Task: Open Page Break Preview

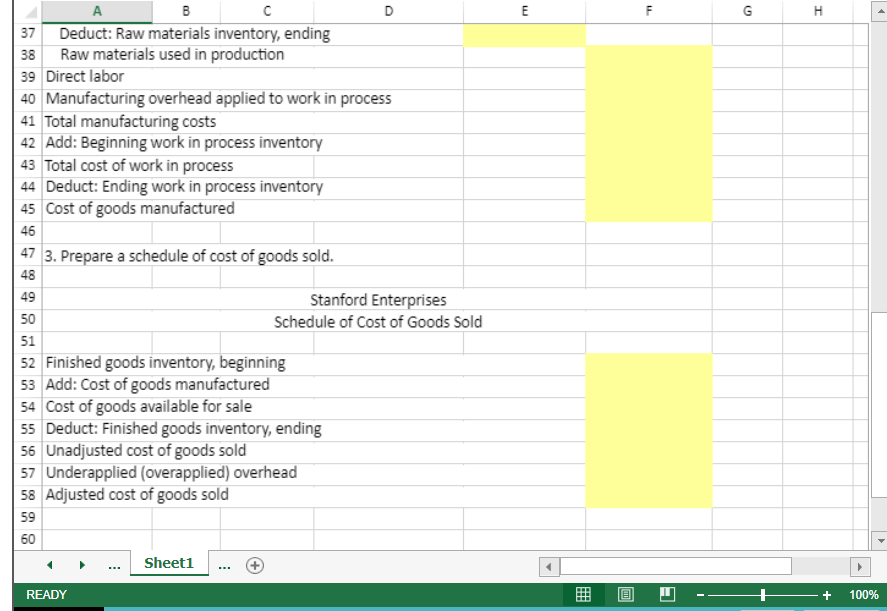Action: coord(665,594)
